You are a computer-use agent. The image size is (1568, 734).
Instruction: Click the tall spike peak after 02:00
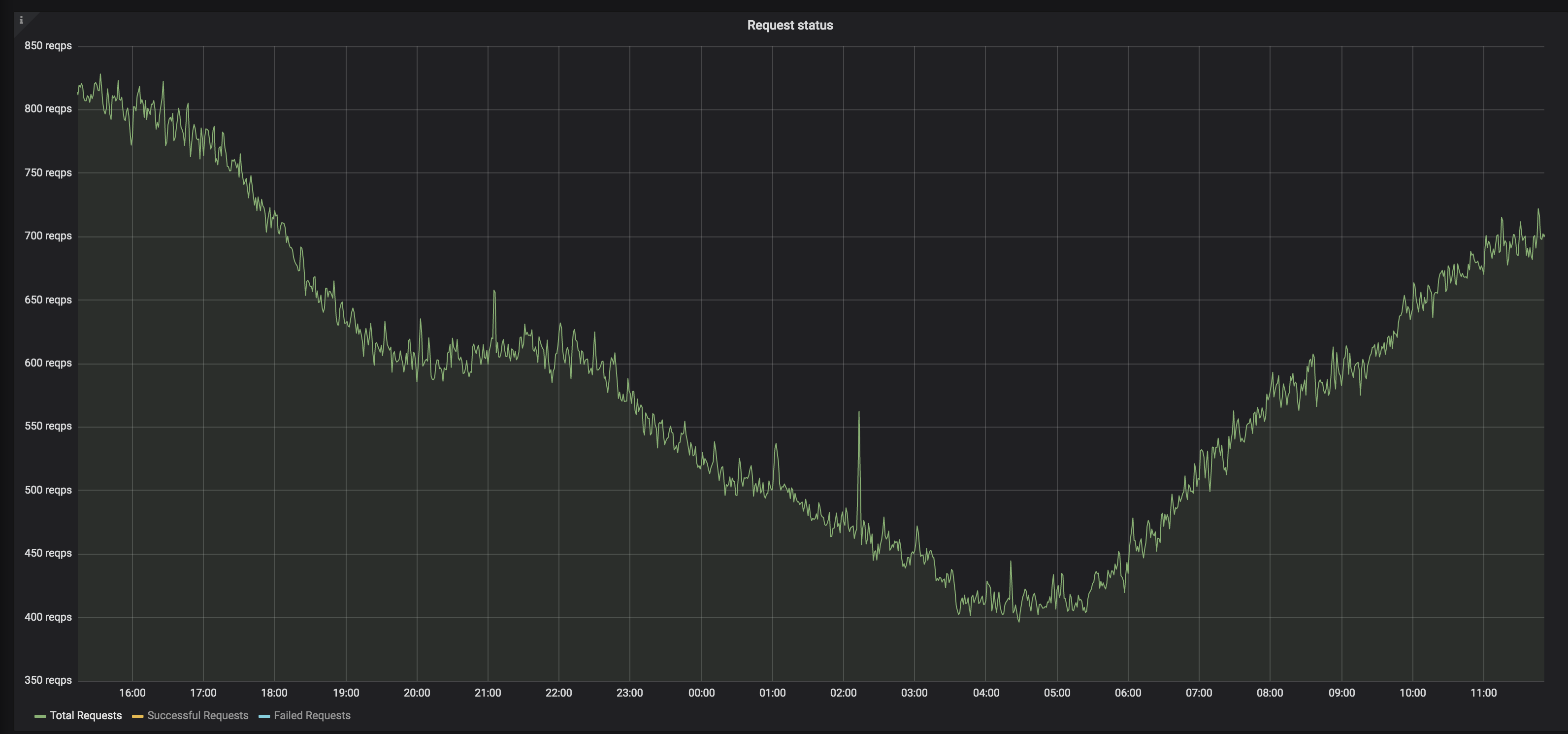pyautogui.click(x=859, y=412)
